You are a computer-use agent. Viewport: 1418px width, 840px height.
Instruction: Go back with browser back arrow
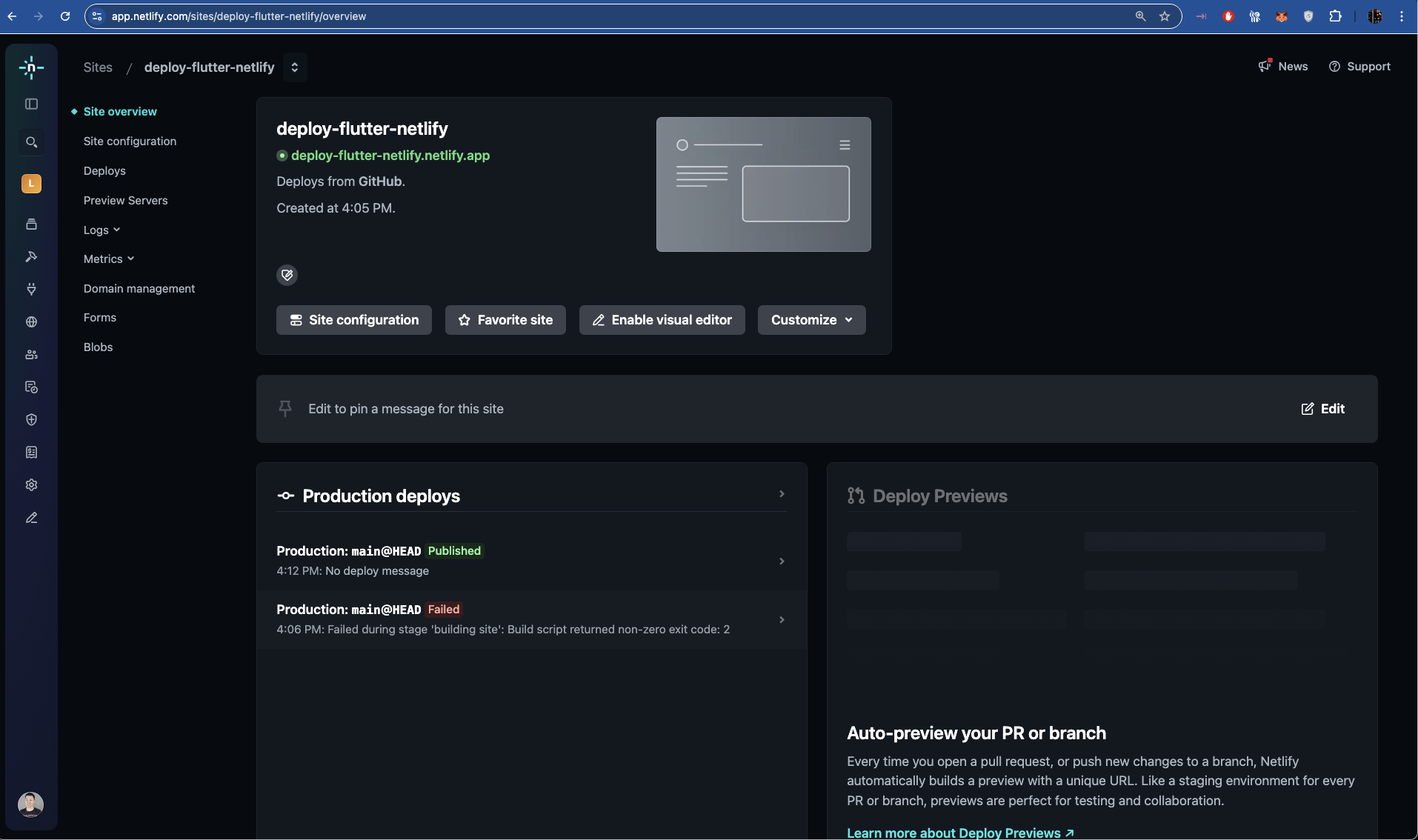(x=13, y=16)
